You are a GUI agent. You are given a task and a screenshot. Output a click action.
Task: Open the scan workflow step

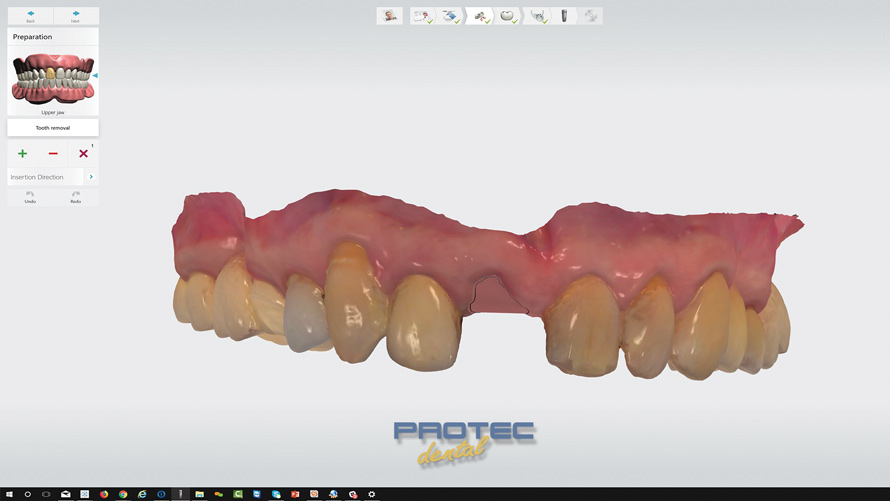(450, 16)
